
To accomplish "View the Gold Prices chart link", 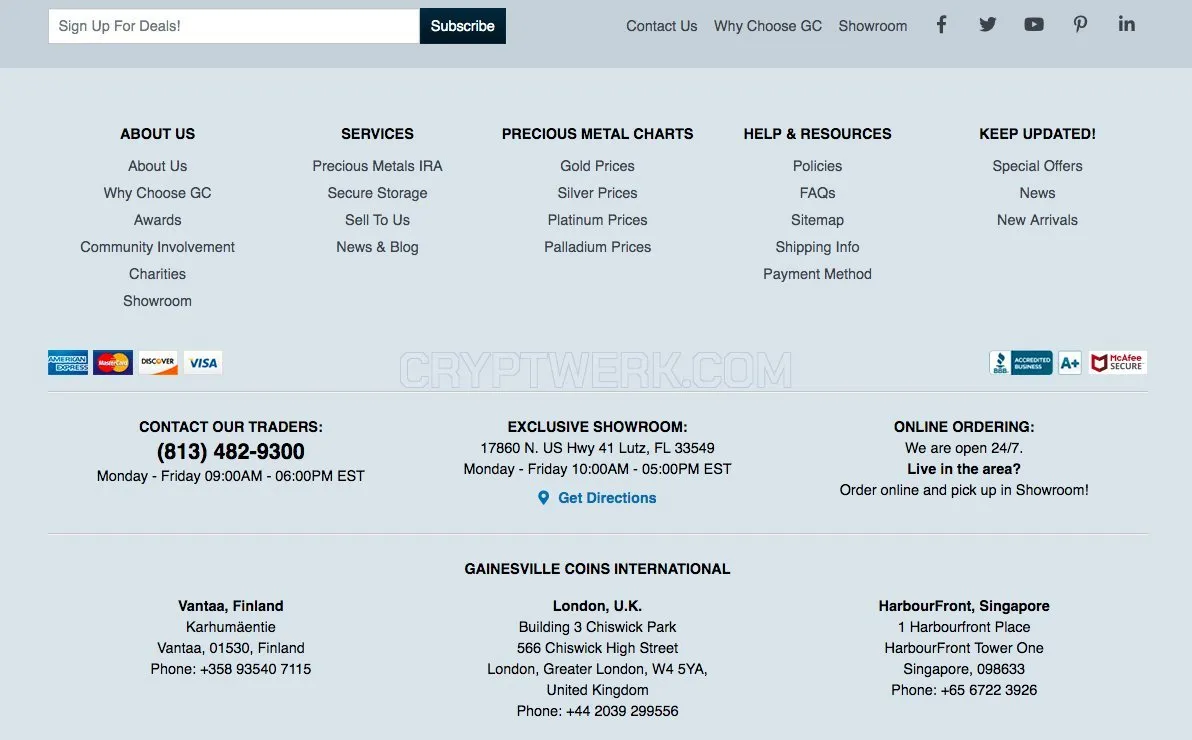I will (x=598, y=166).
